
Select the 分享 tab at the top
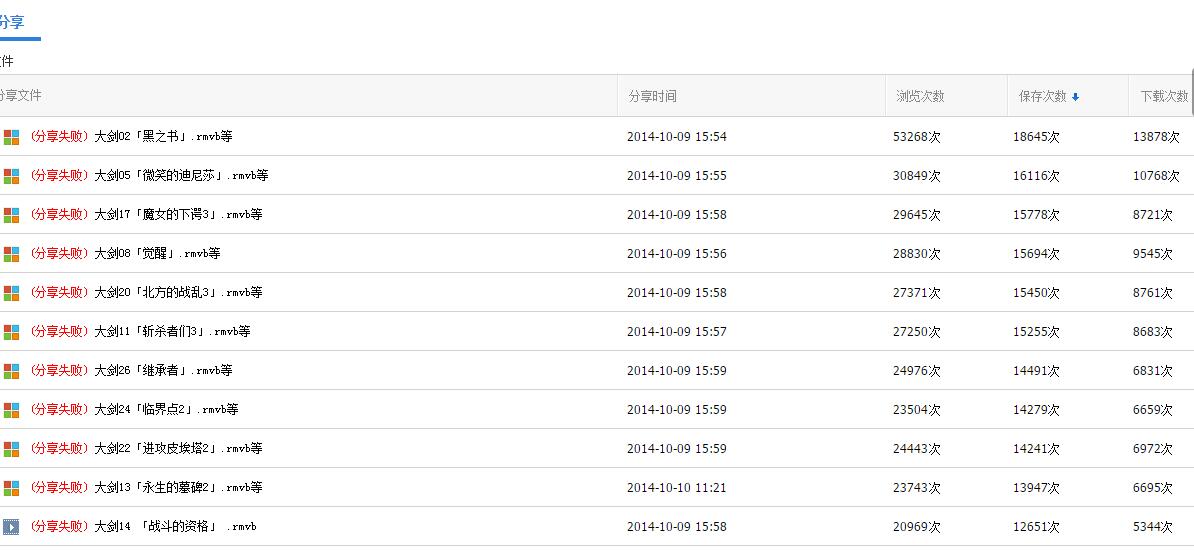coord(12,22)
